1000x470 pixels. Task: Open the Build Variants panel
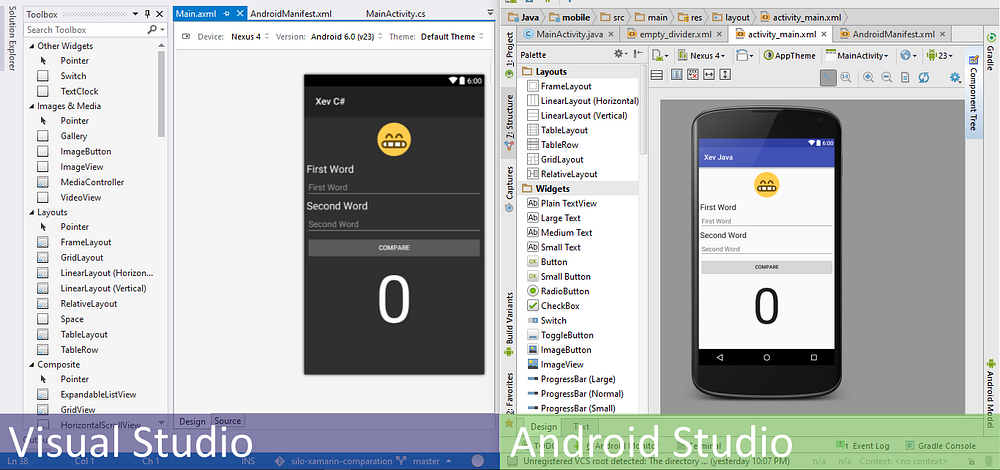(x=509, y=324)
